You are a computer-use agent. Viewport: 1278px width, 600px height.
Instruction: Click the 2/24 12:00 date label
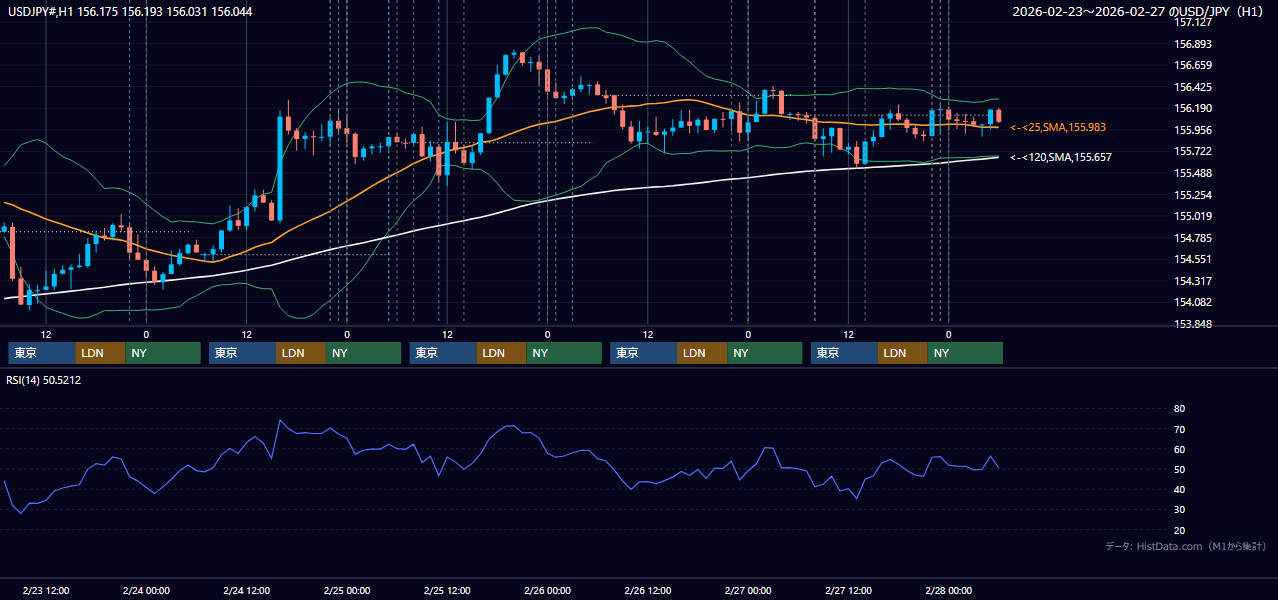click(246, 591)
